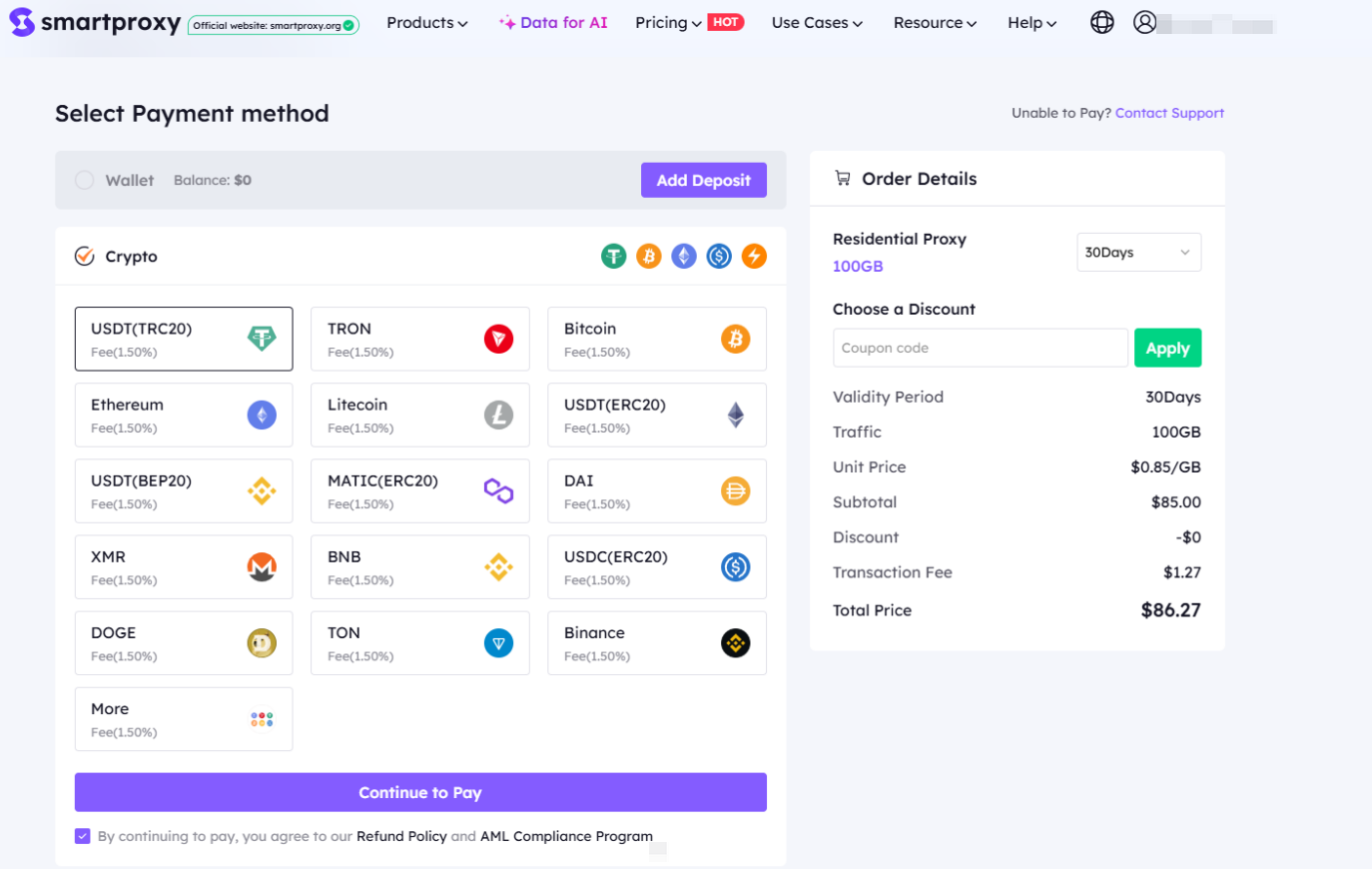Image resolution: width=1372 pixels, height=869 pixels.
Task: Click the Smartproxy logo
Action: pos(96,22)
